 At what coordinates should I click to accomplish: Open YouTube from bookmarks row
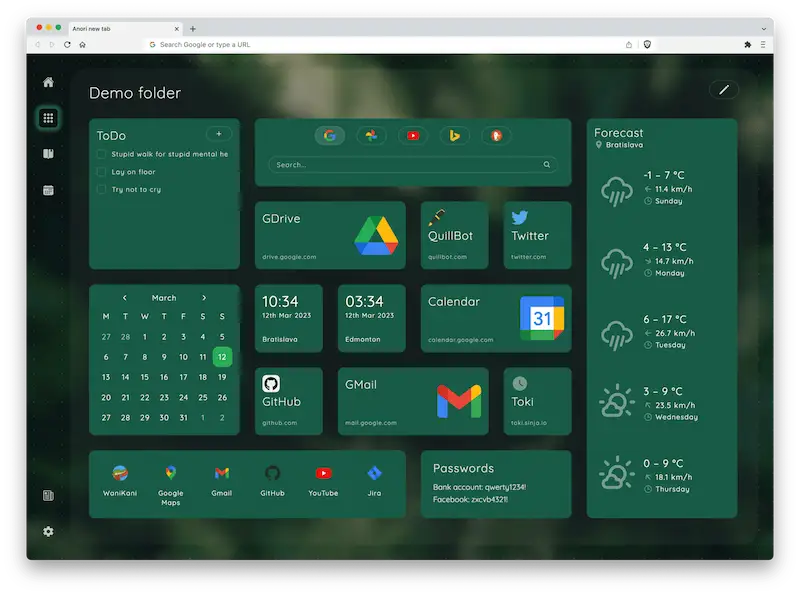tap(323, 481)
